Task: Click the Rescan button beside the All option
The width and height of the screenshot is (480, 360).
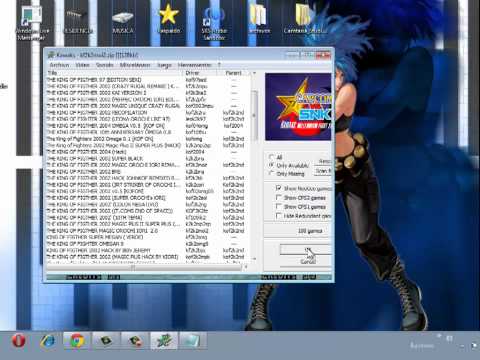Action: point(323,161)
